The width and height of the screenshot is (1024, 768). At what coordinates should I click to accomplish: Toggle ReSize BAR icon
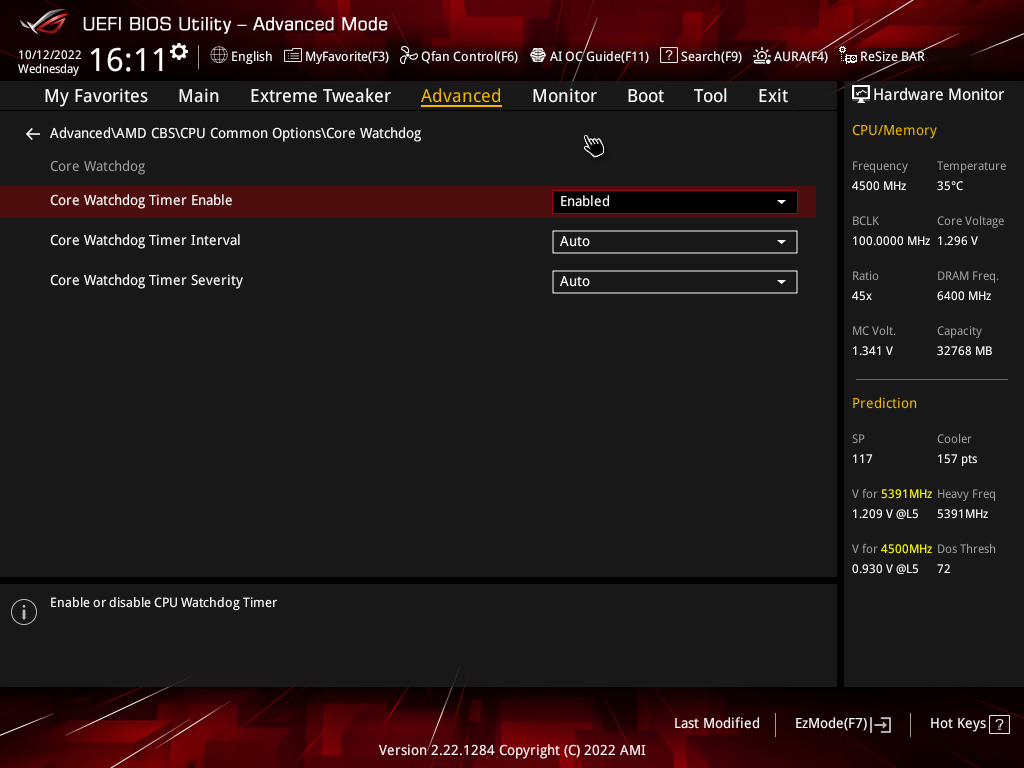click(848, 56)
